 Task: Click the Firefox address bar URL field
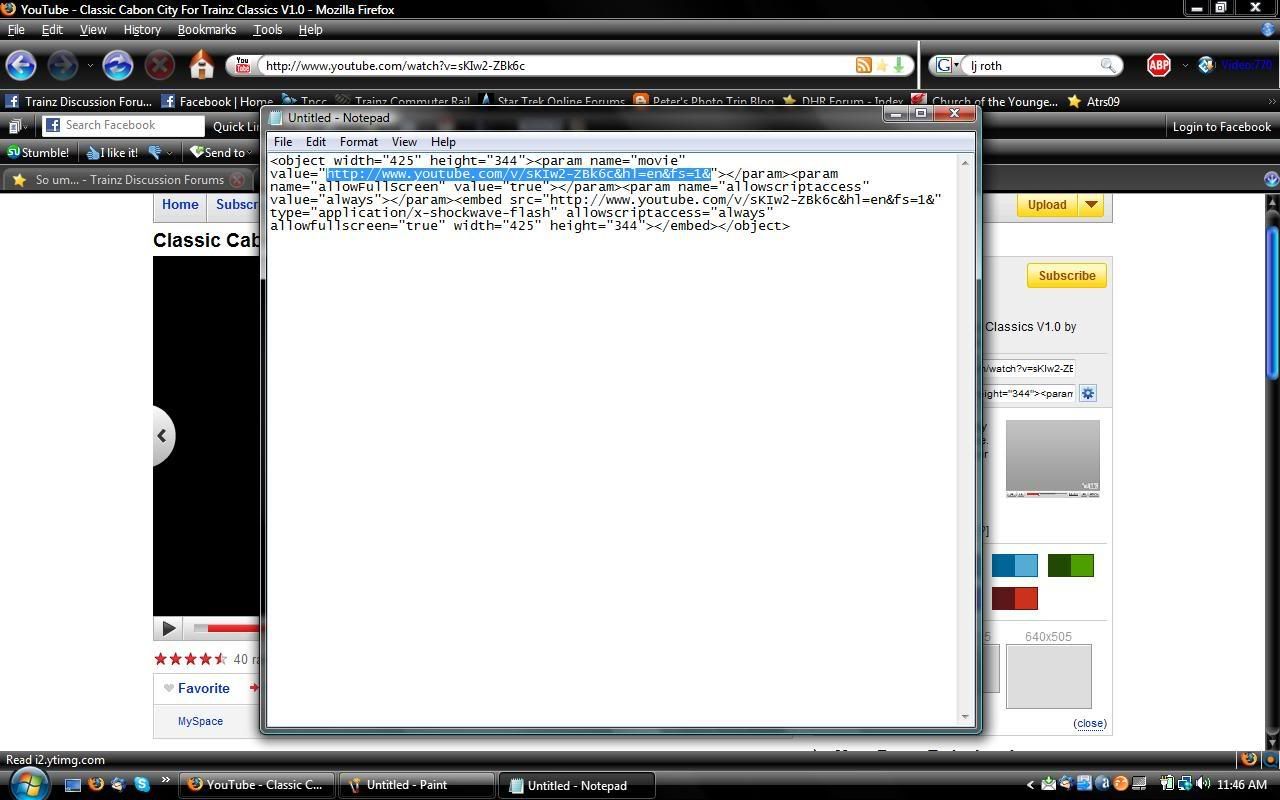tap(555, 65)
